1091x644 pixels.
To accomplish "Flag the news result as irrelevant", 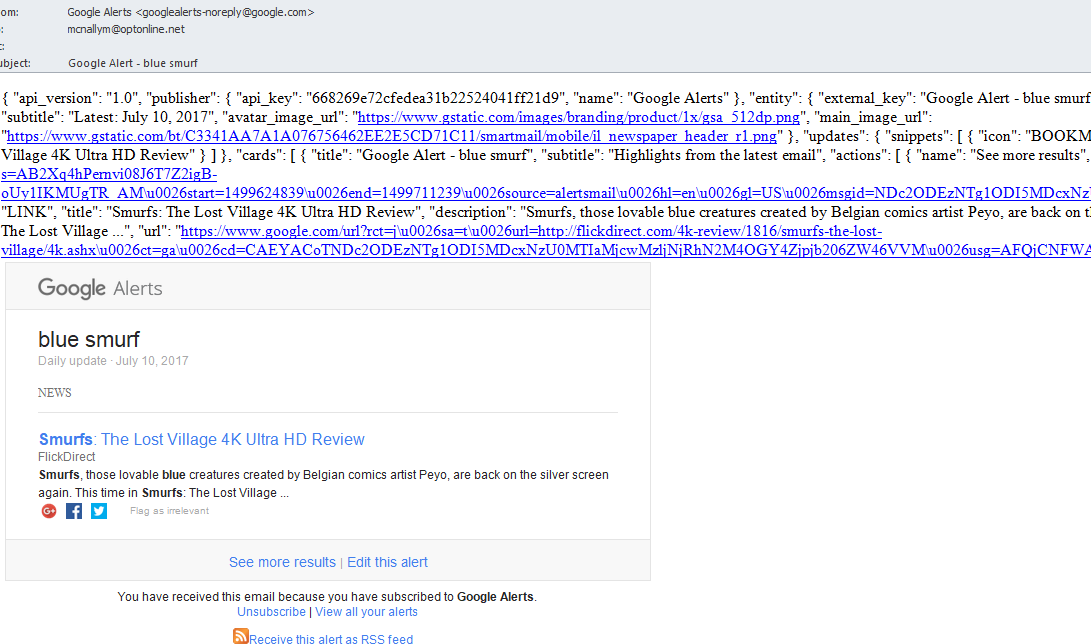I will pyautogui.click(x=169, y=511).
